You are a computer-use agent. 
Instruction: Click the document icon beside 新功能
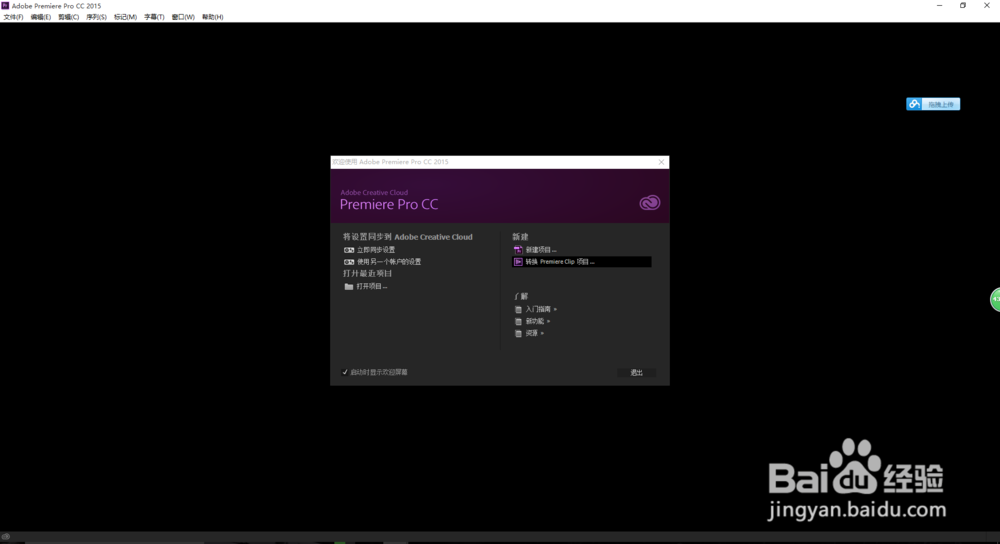click(518, 321)
